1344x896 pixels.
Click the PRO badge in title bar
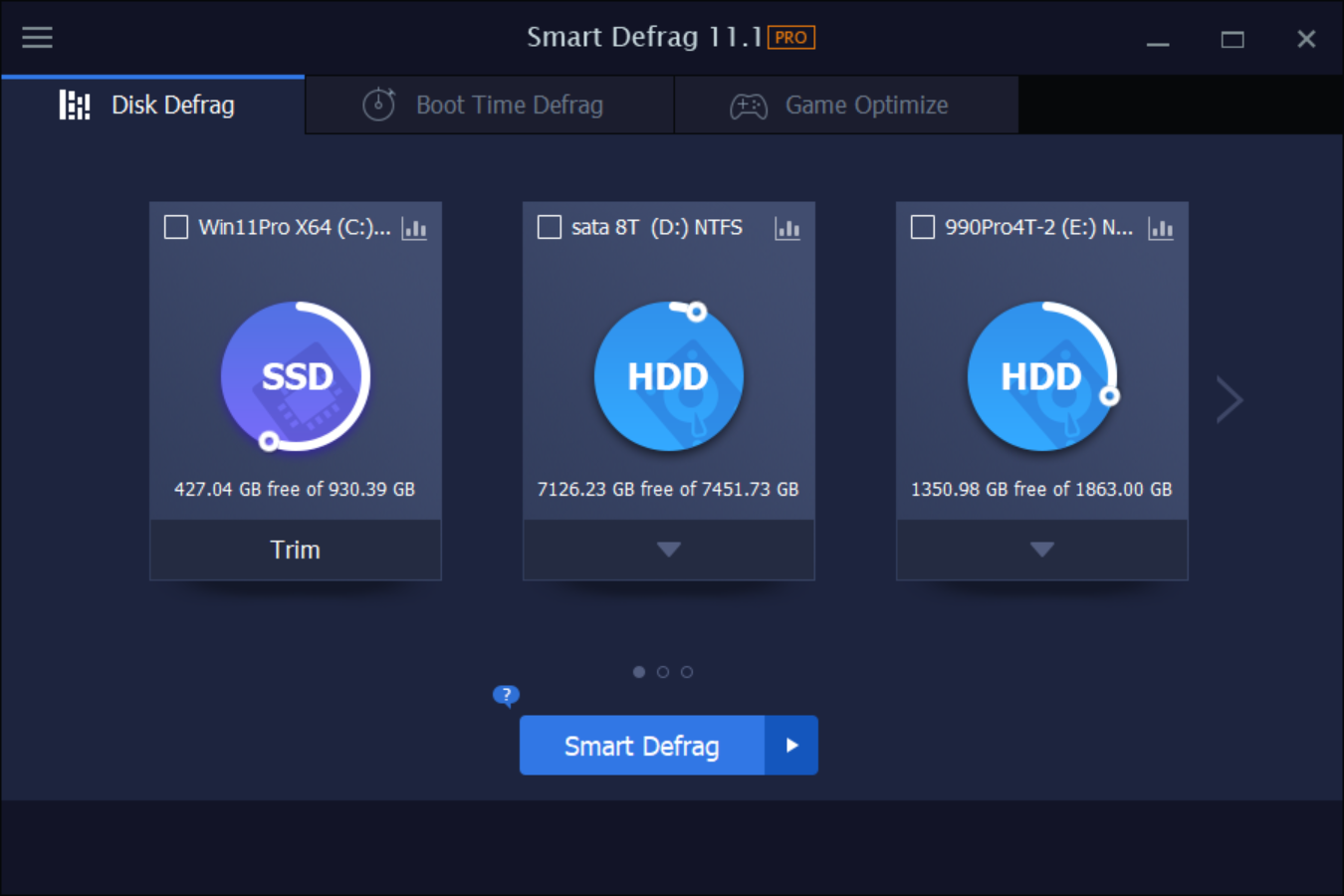(793, 37)
